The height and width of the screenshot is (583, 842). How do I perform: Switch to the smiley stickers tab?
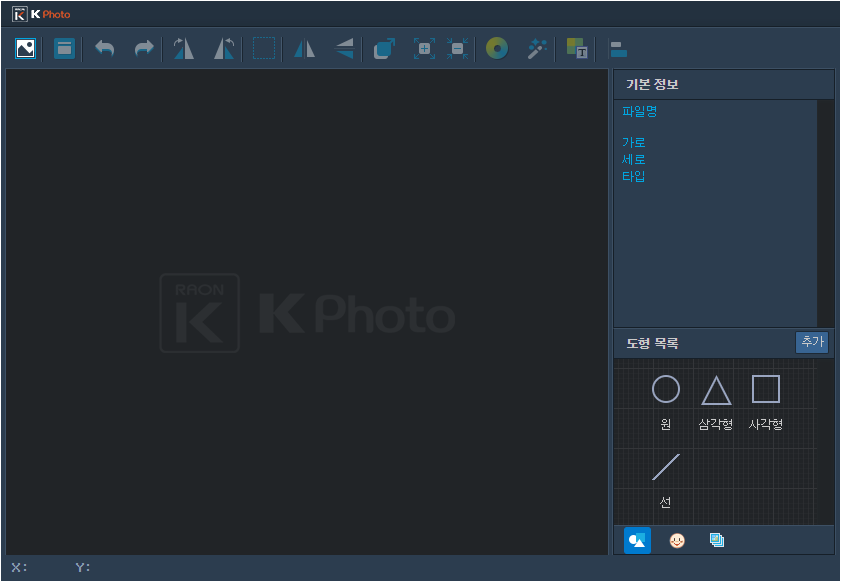[x=677, y=541]
